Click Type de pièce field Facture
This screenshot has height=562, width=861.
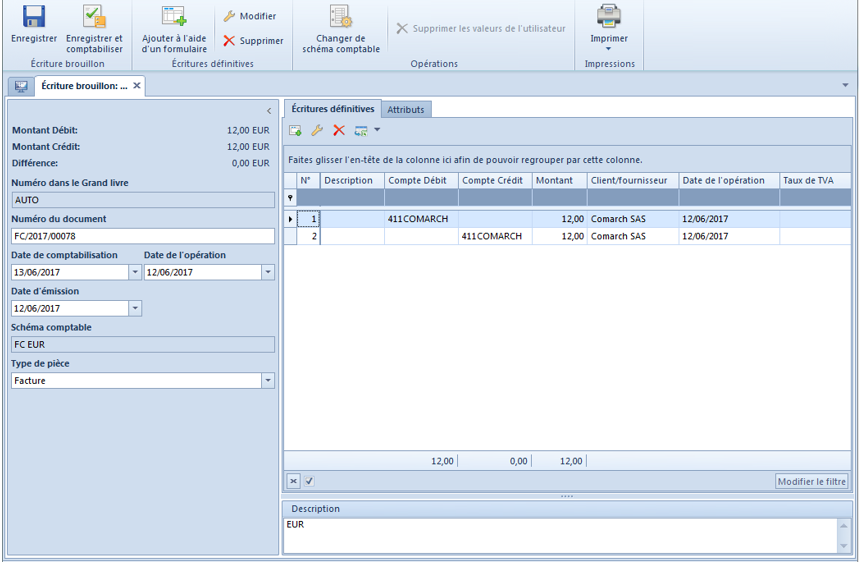click(136, 381)
